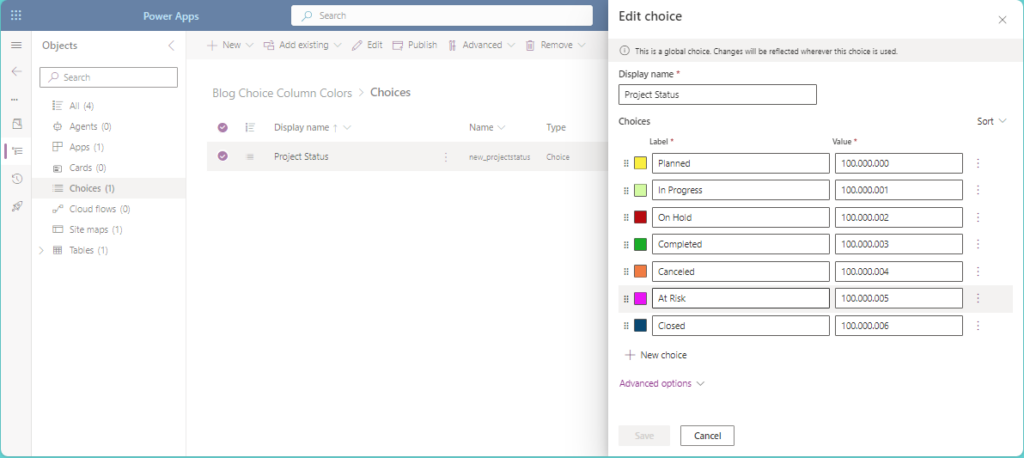The height and width of the screenshot is (458, 1024).
Task: Select the Objects tree icon in left rail
Action: coord(18,151)
